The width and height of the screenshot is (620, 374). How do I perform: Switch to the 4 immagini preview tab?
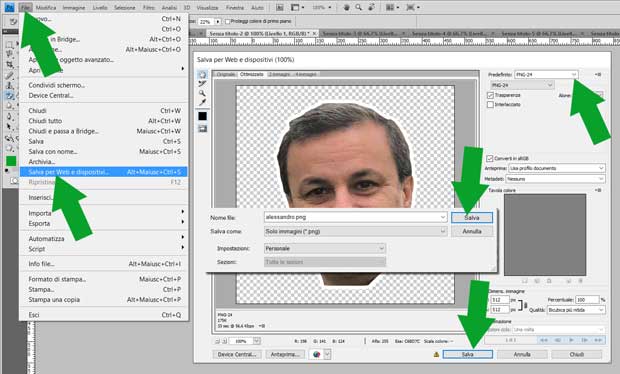point(306,74)
